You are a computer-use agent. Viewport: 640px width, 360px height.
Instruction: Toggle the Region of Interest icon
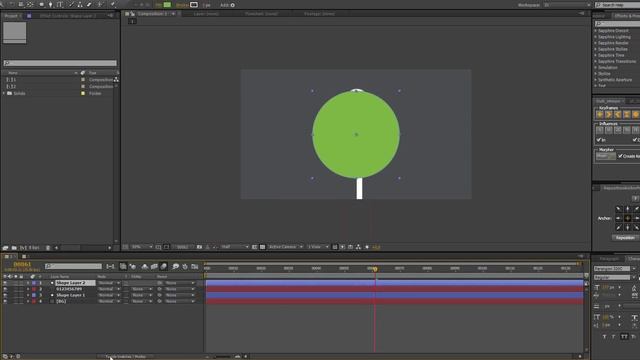point(254,247)
